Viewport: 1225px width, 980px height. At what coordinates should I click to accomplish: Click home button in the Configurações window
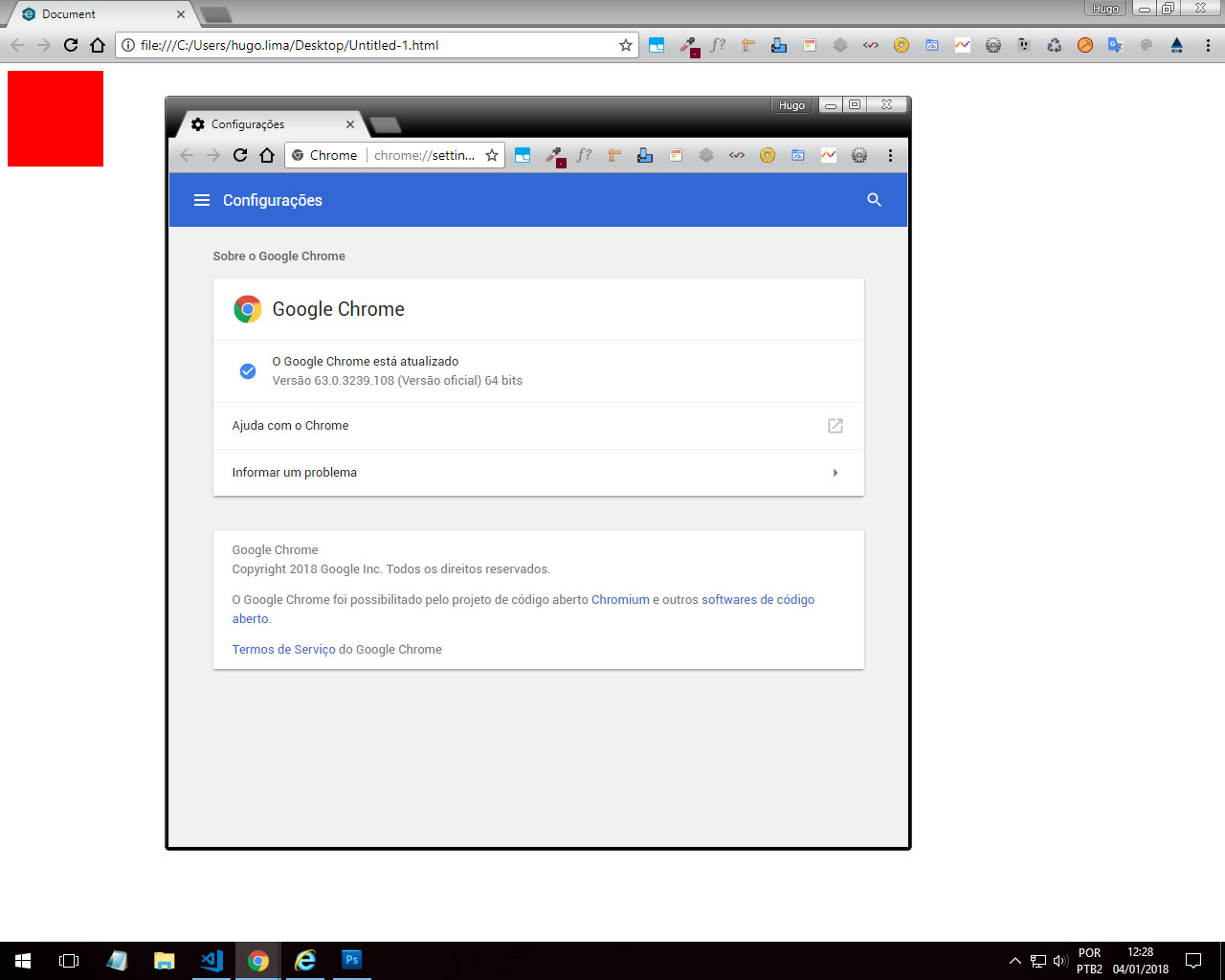[267, 155]
